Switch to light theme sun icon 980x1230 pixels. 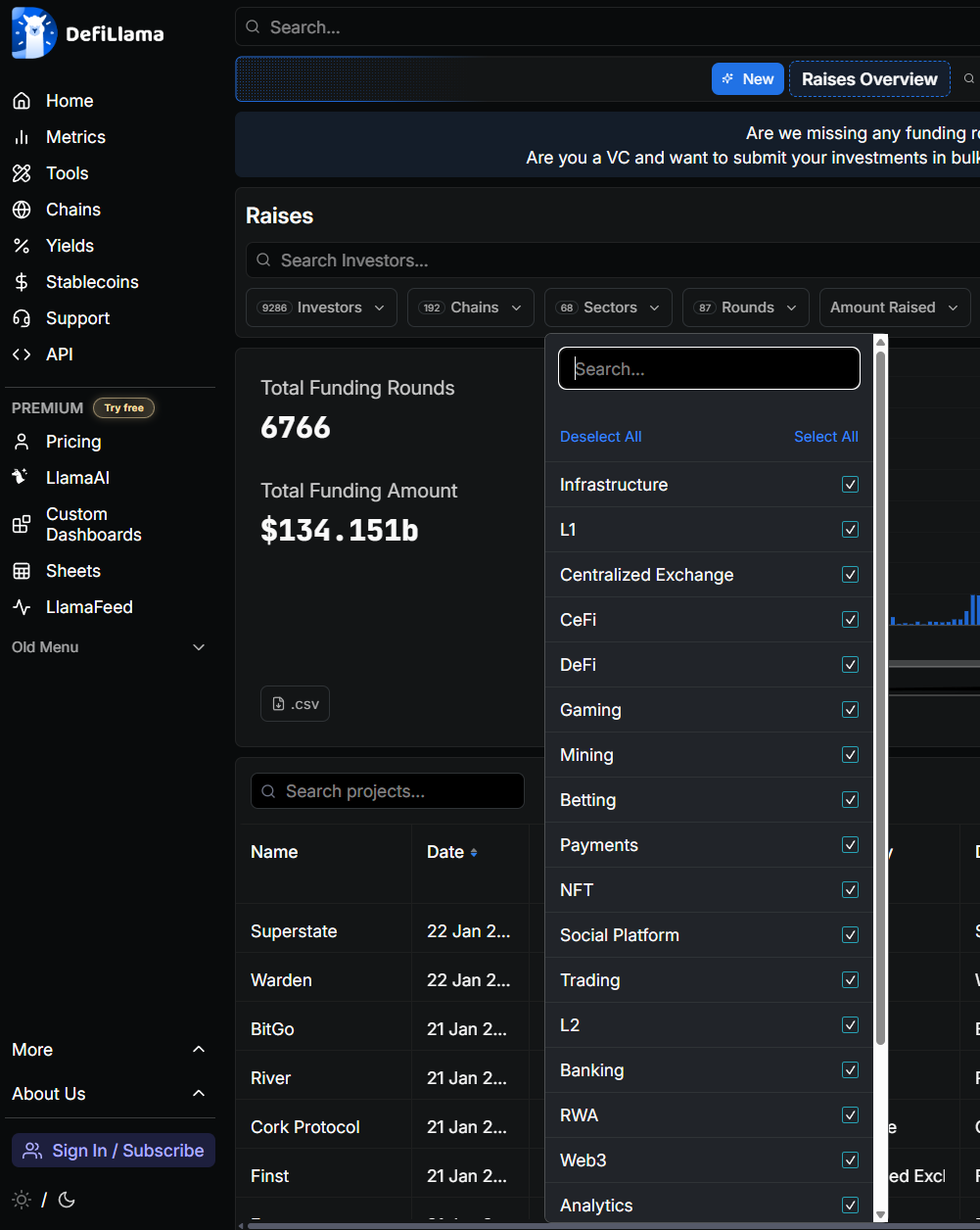point(21,1200)
